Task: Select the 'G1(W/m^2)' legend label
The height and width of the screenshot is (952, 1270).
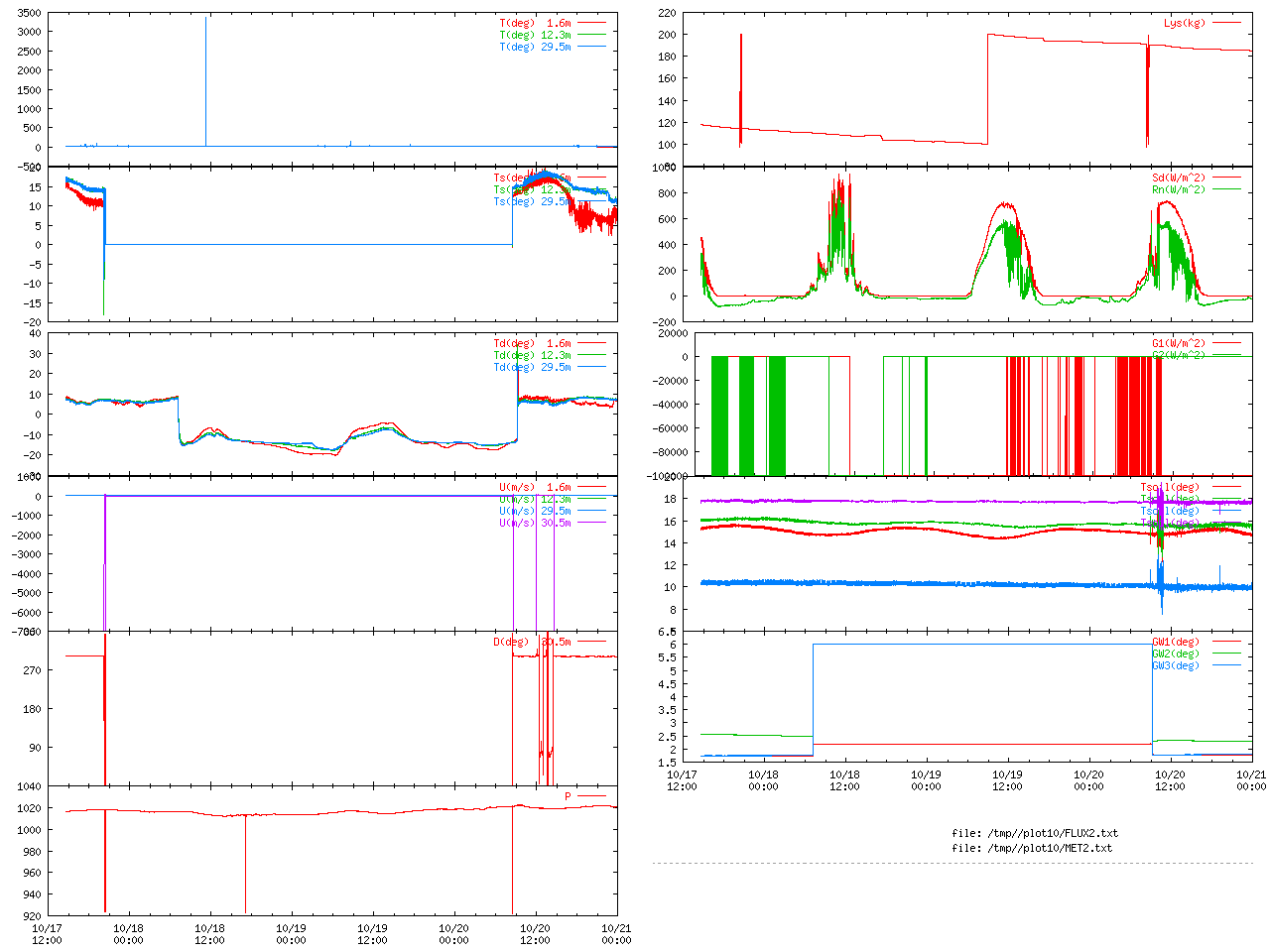Action: (1179, 343)
